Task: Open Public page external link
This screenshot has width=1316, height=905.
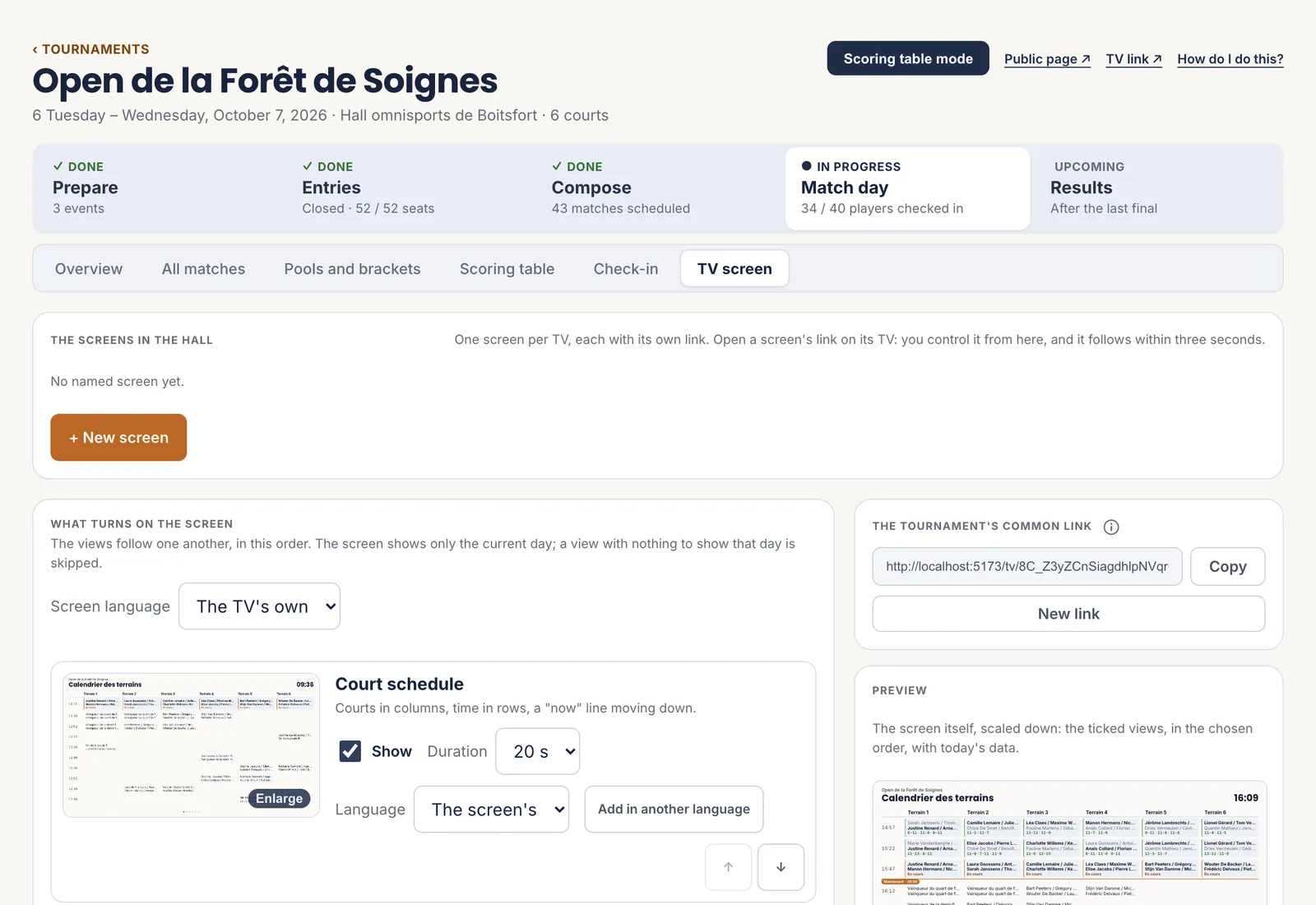Action: tap(1047, 59)
